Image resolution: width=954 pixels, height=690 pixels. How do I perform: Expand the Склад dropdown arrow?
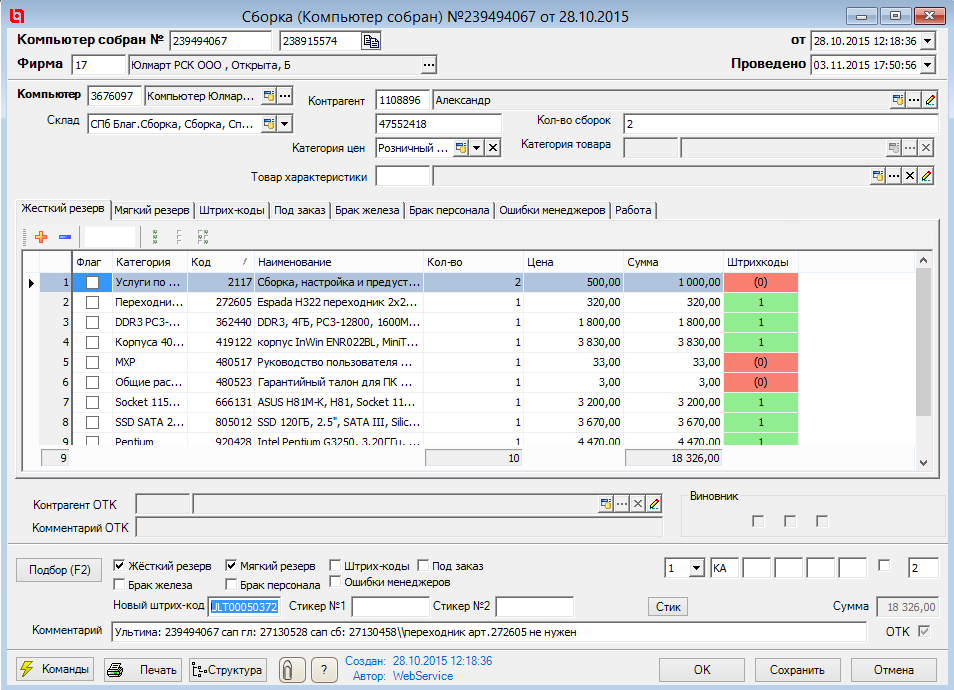(x=285, y=124)
